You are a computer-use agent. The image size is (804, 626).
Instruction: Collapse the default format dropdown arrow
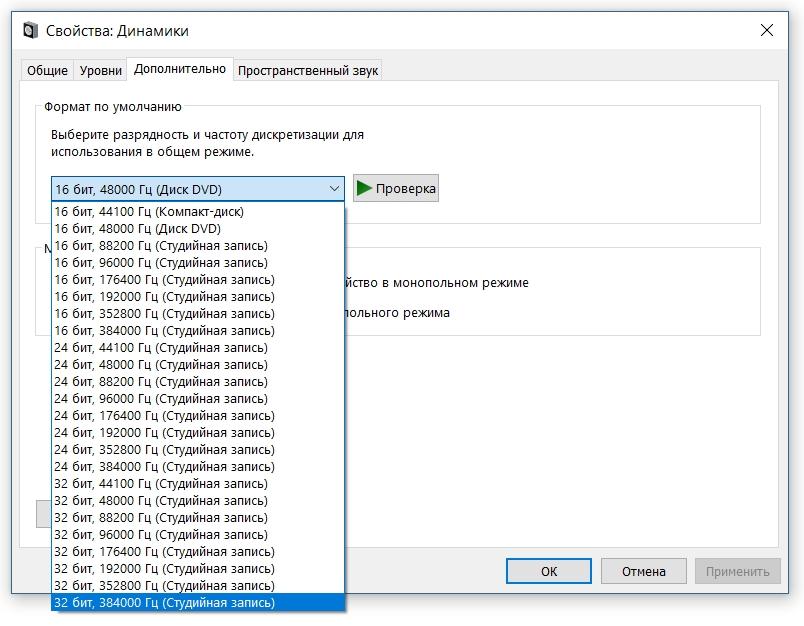(x=334, y=189)
